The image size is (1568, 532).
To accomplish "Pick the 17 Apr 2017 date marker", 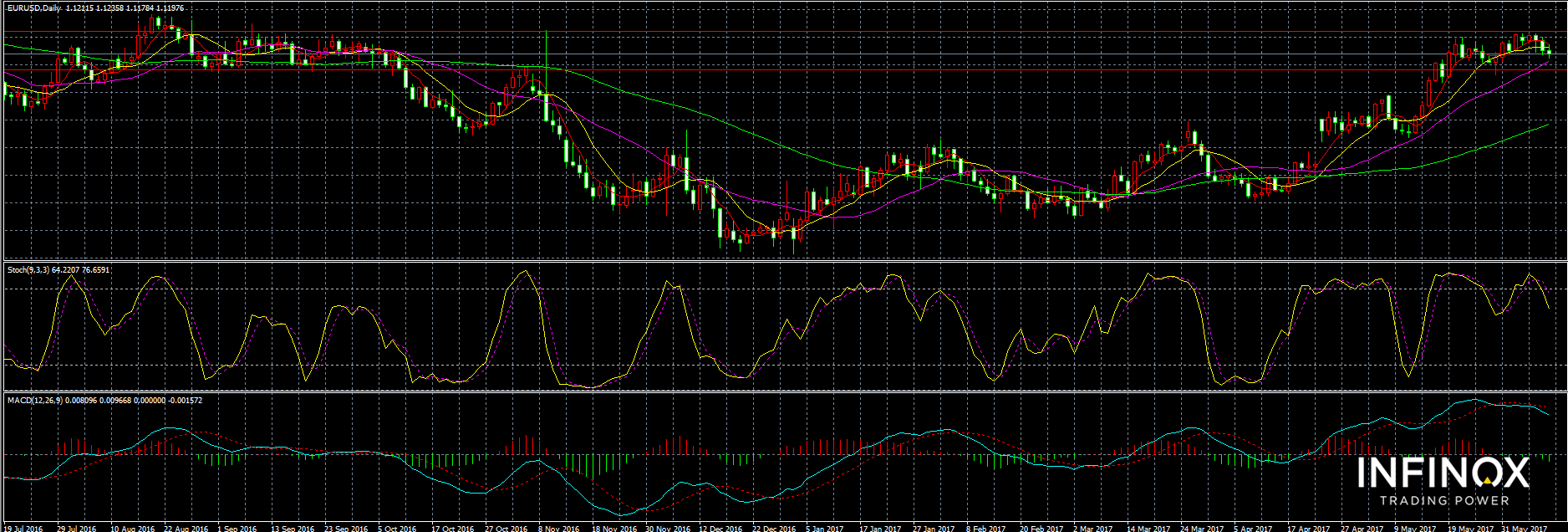I will (1308, 528).
